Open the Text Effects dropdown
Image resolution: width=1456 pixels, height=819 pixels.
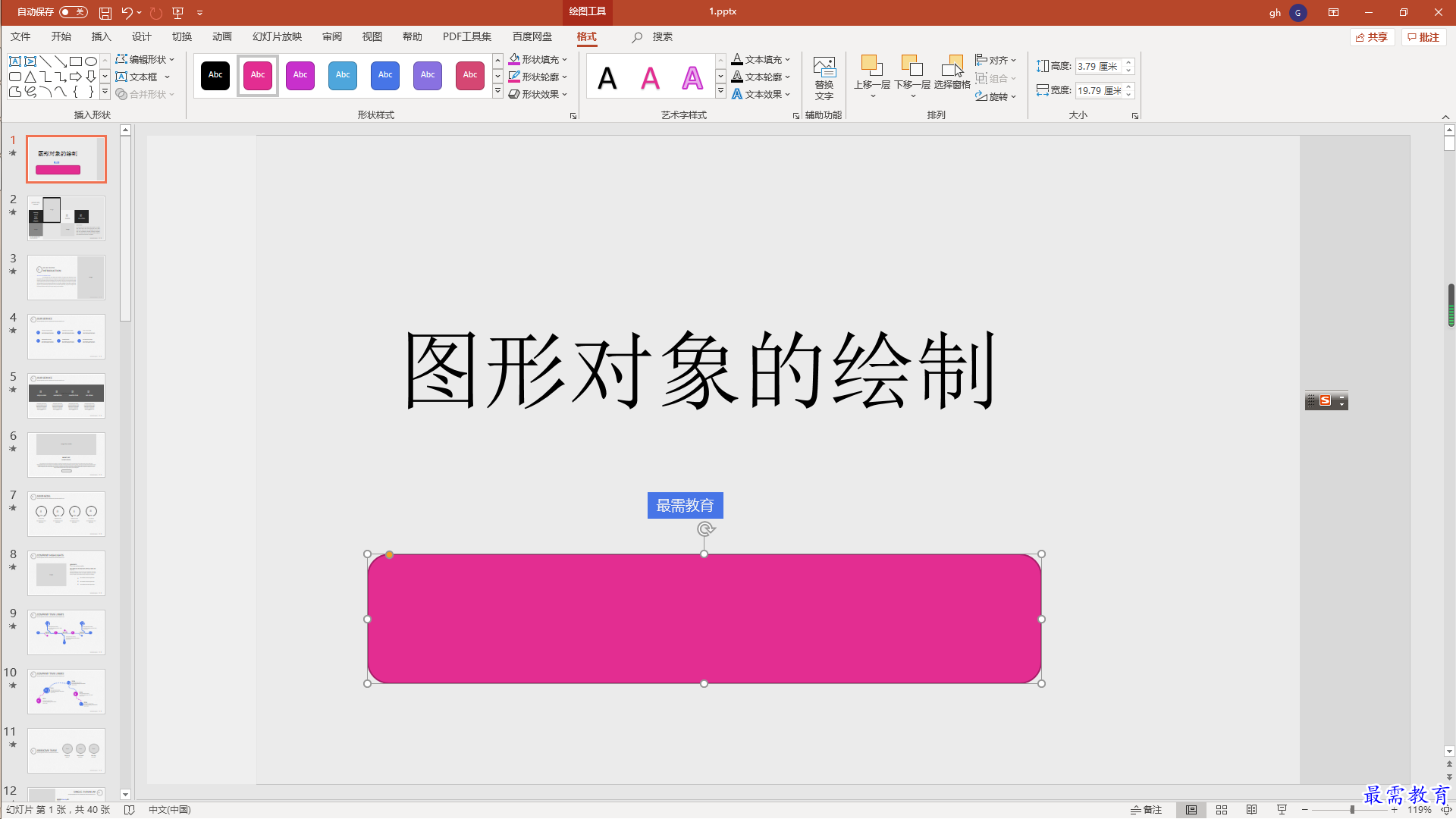(761, 94)
